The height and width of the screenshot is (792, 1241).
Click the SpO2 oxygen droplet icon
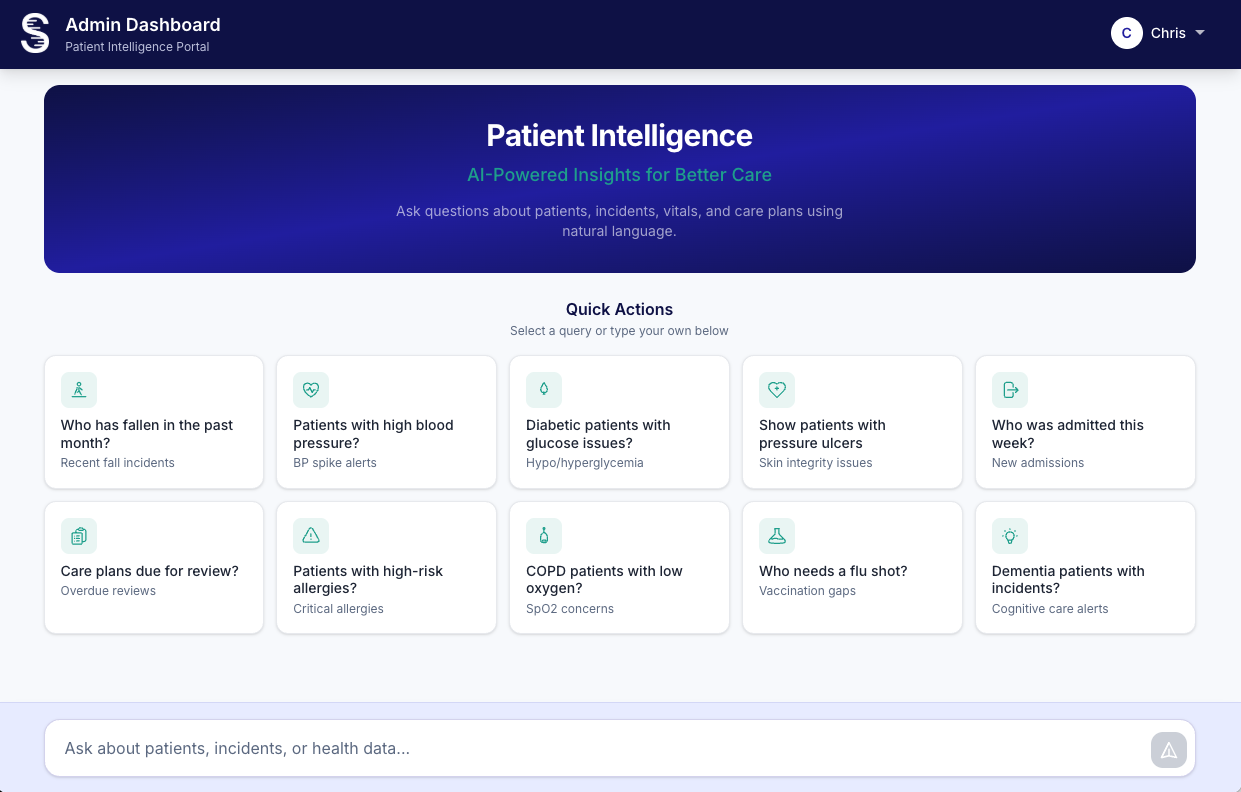tap(544, 536)
